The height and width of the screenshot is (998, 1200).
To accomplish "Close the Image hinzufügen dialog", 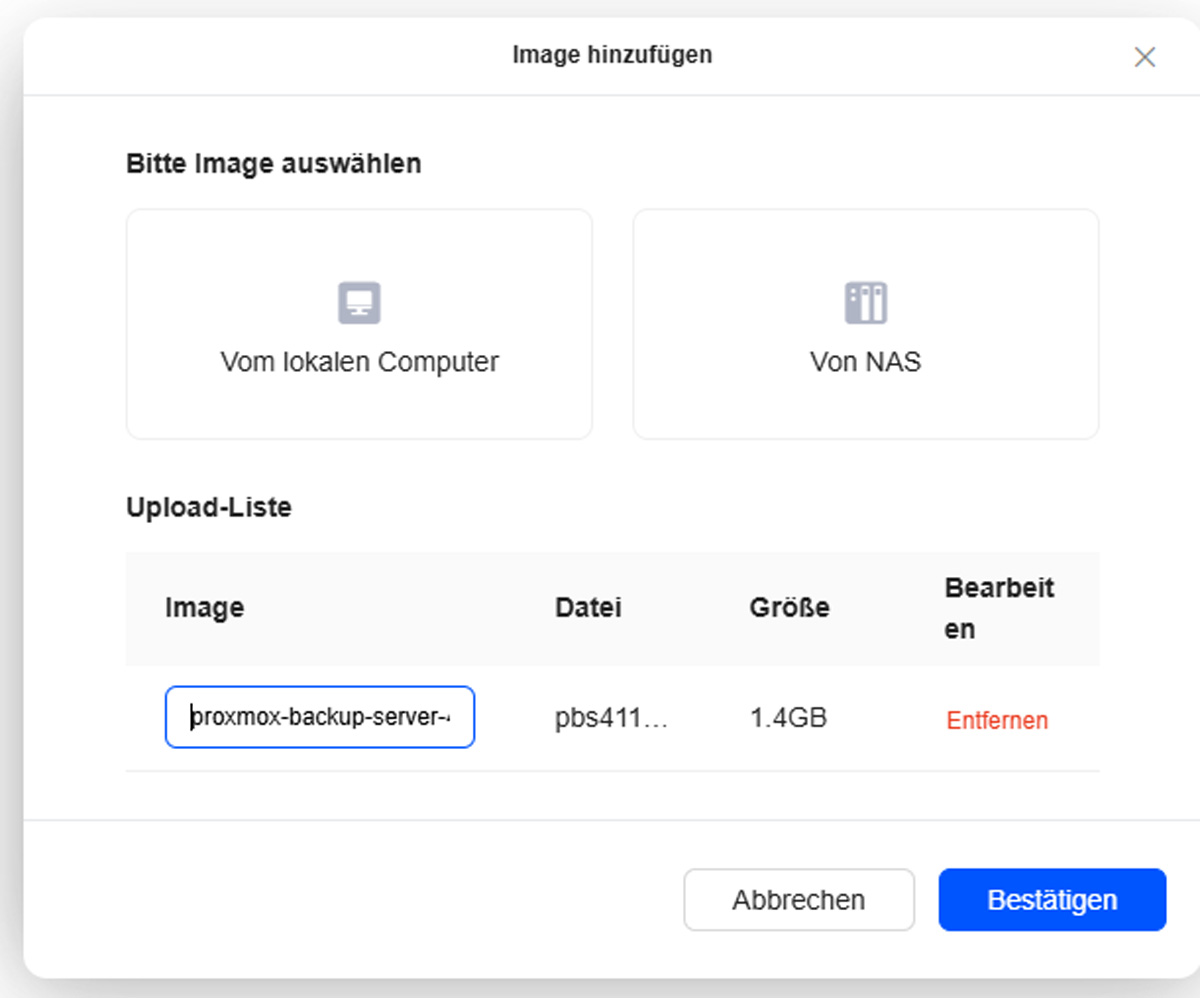I will pos(1144,57).
